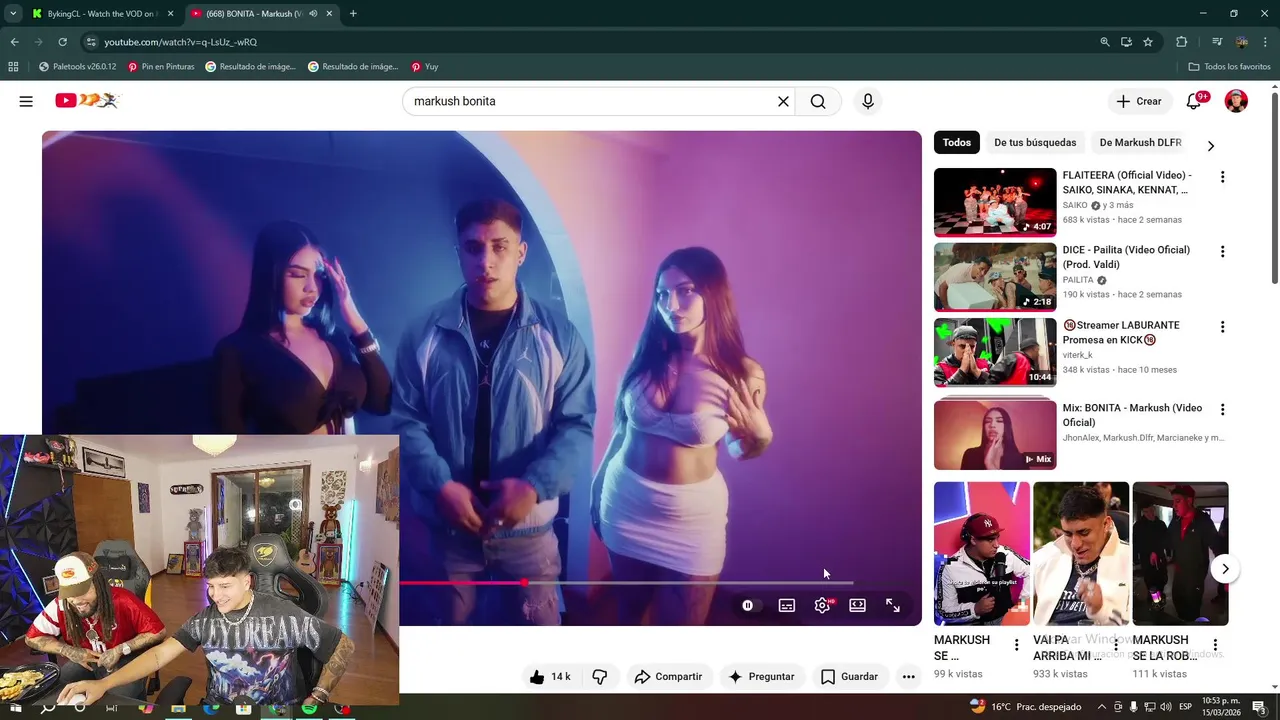The image size is (1280, 720).
Task: Go back with the browser back arrow
Action: [x=14, y=42]
